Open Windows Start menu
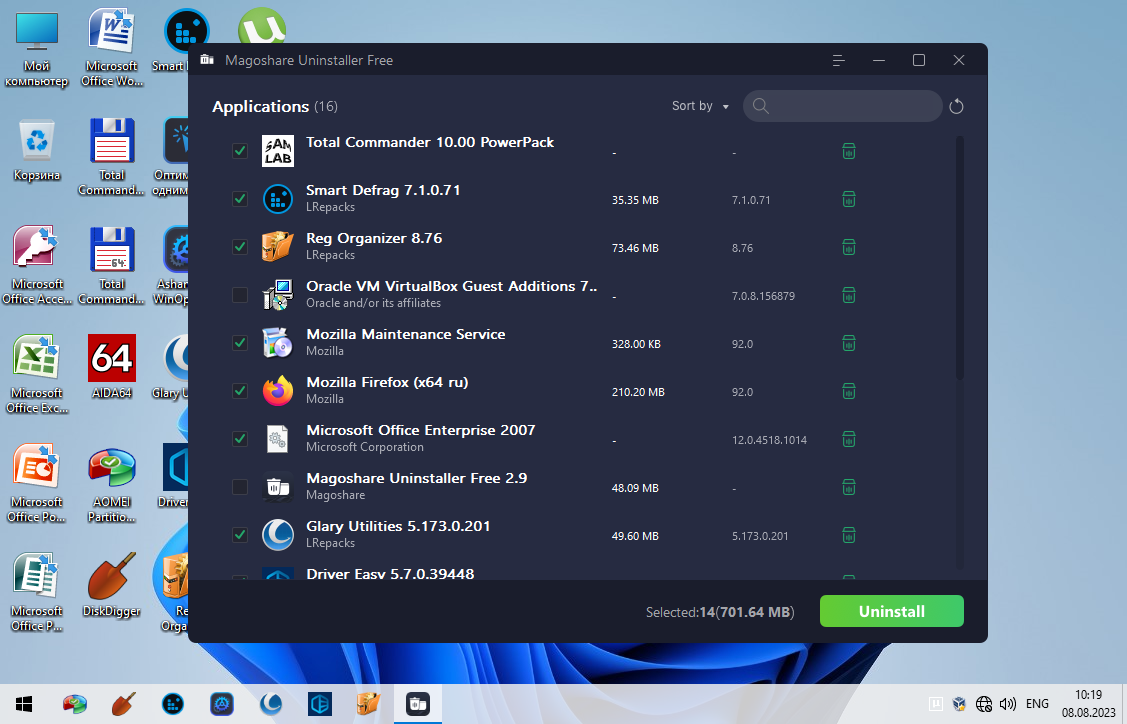This screenshot has width=1127, height=724. (24, 704)
